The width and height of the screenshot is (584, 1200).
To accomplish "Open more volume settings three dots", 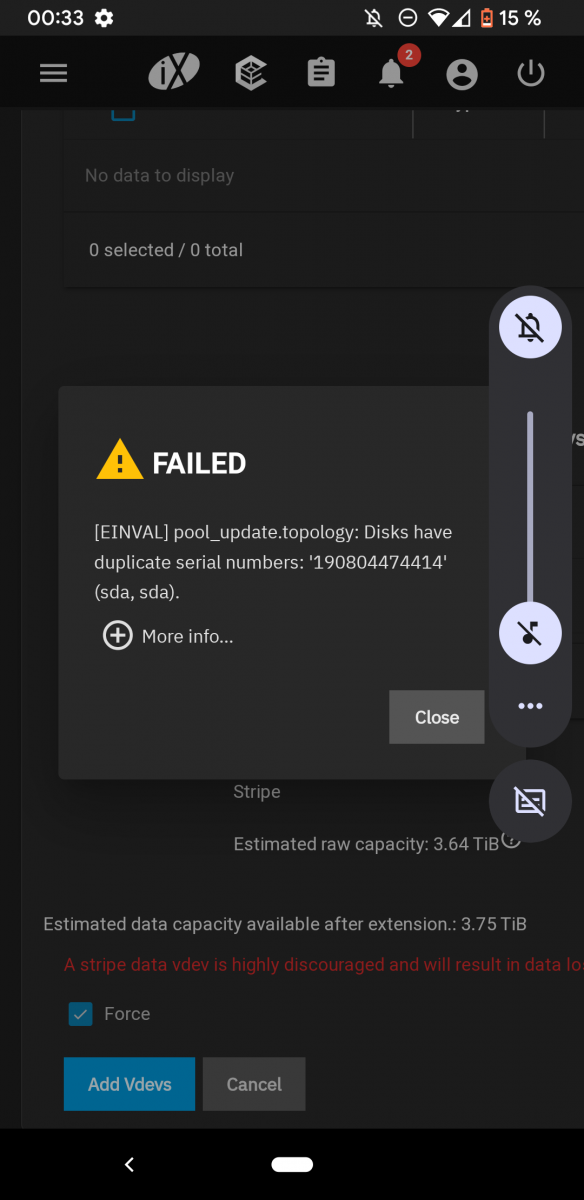I will tap(530, 706).
